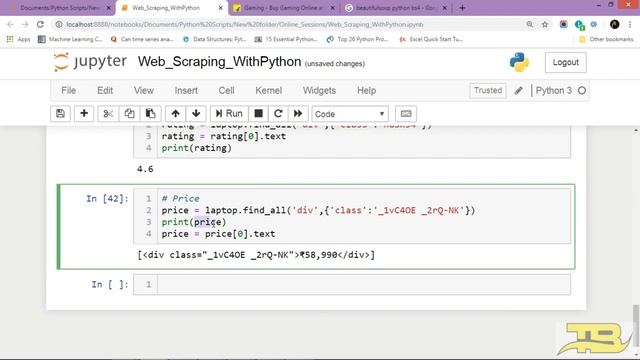Switch to the Gaming - Buy Gaming Online tab
The image size is (640, 360).
point(284,8)
